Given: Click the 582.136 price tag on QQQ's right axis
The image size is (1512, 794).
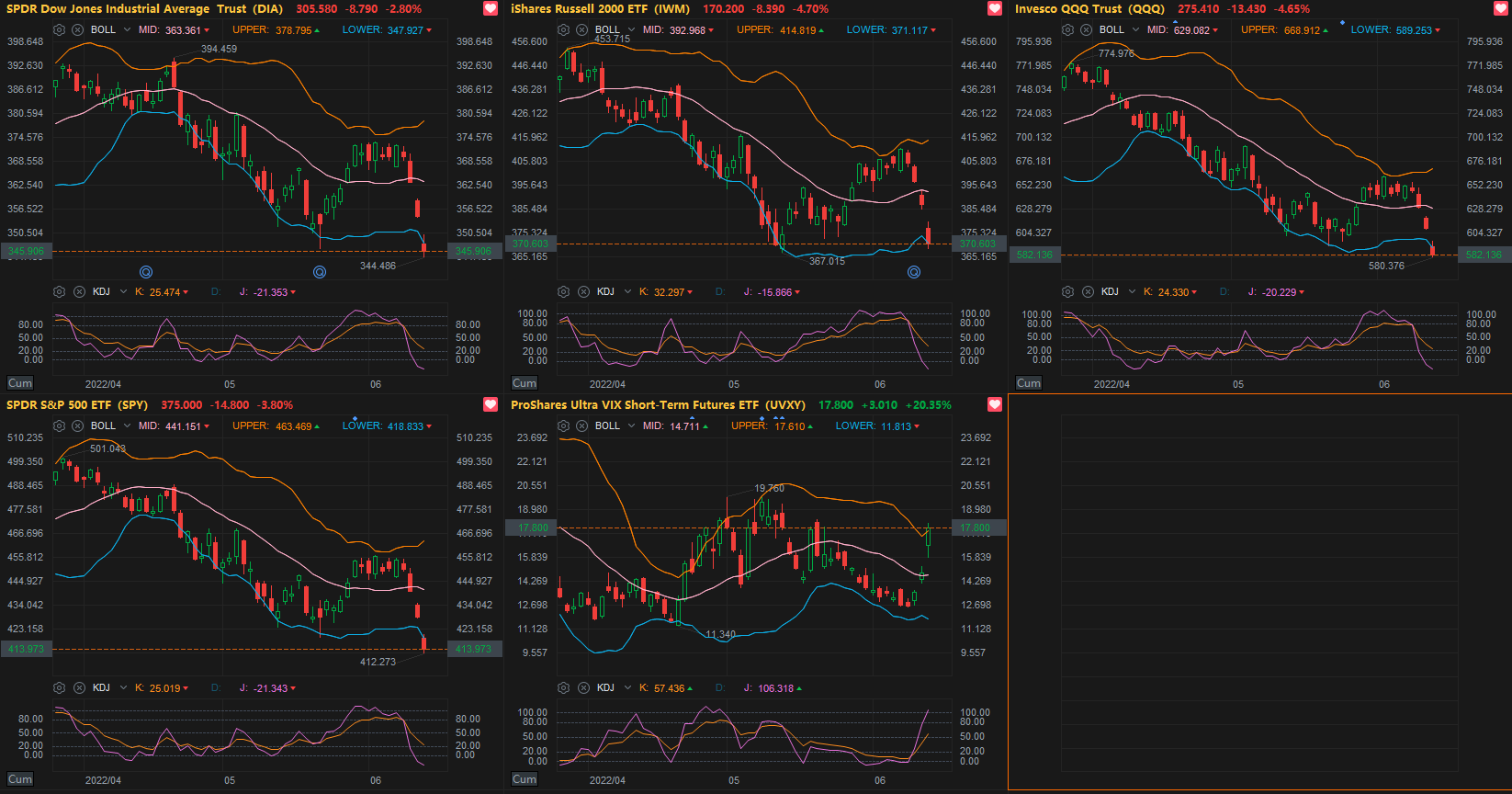Looking at the screenshot, I should tap(1484, 255).
